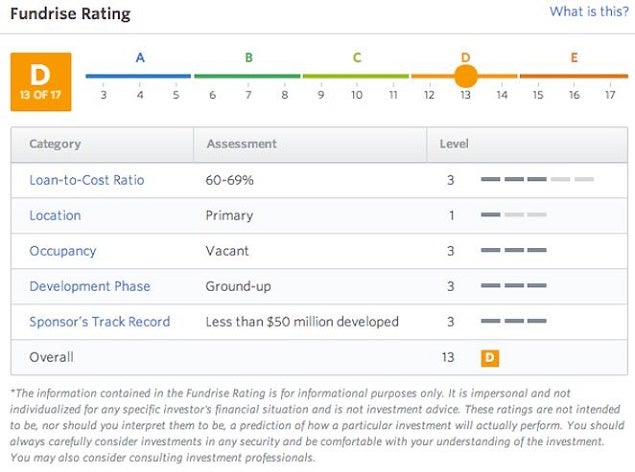This screenshot has width=635, height=472.
Task: Click the green B segment of rating scale
Action: pos(247,76)
